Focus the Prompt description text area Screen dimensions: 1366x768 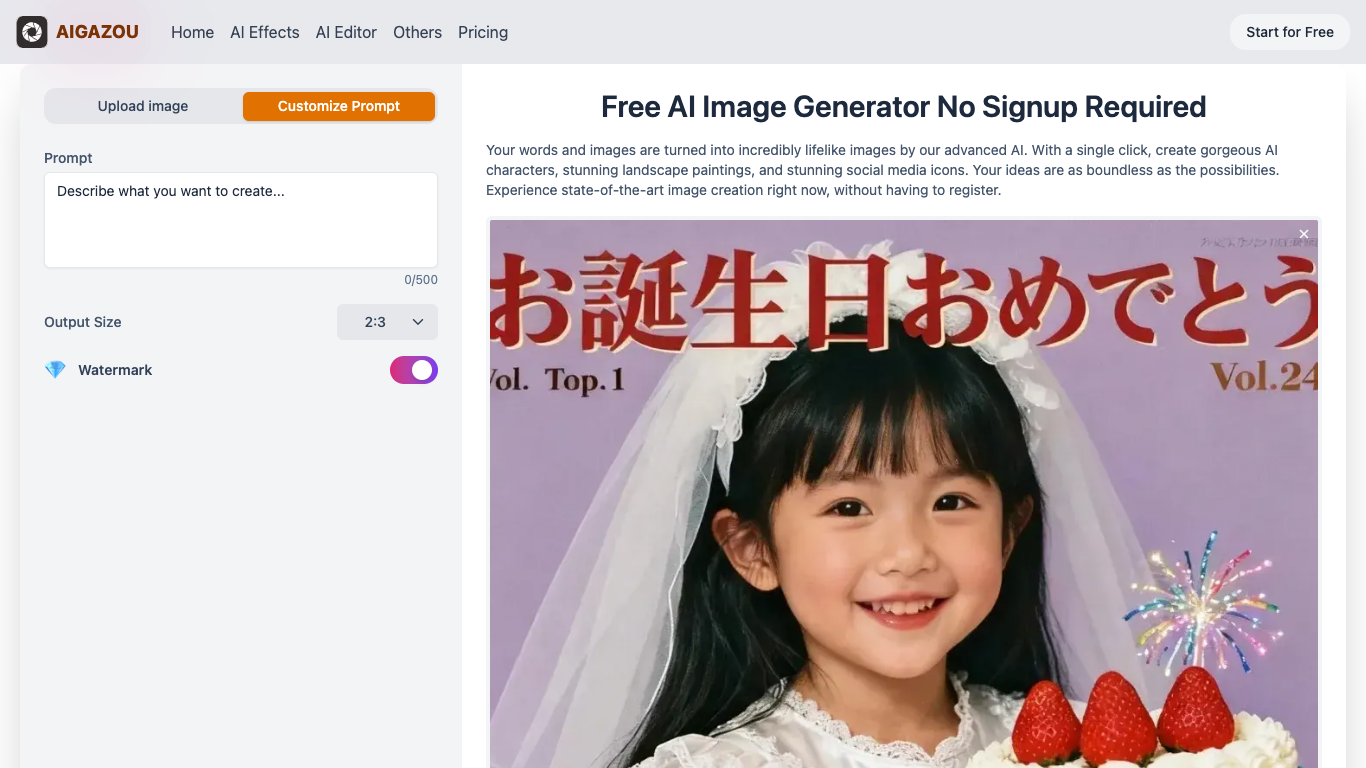click(241, 220)
